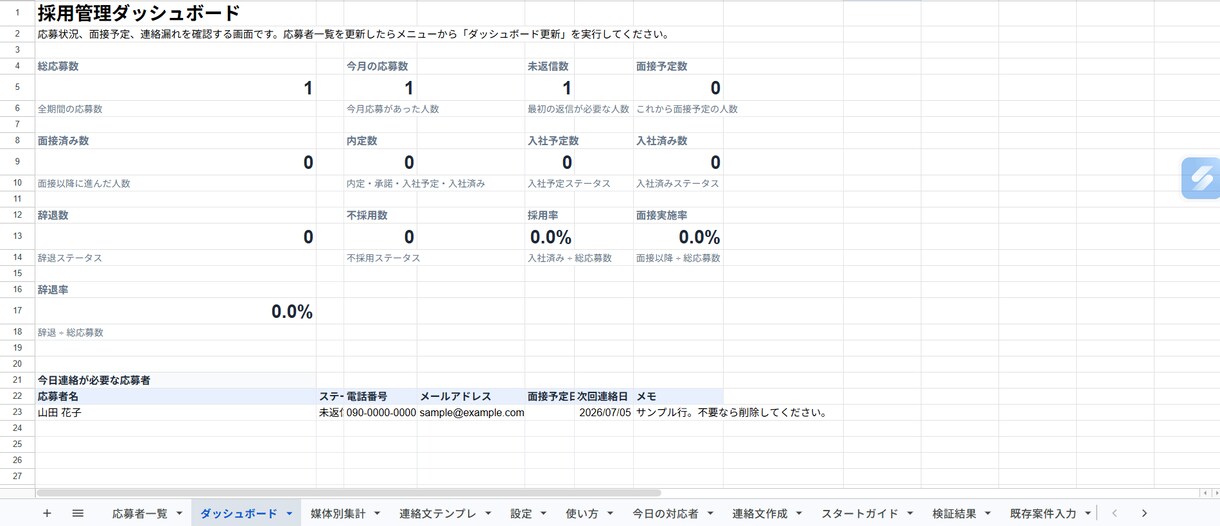Open dropdown arrow on 設定 tab

coord(544,514)
